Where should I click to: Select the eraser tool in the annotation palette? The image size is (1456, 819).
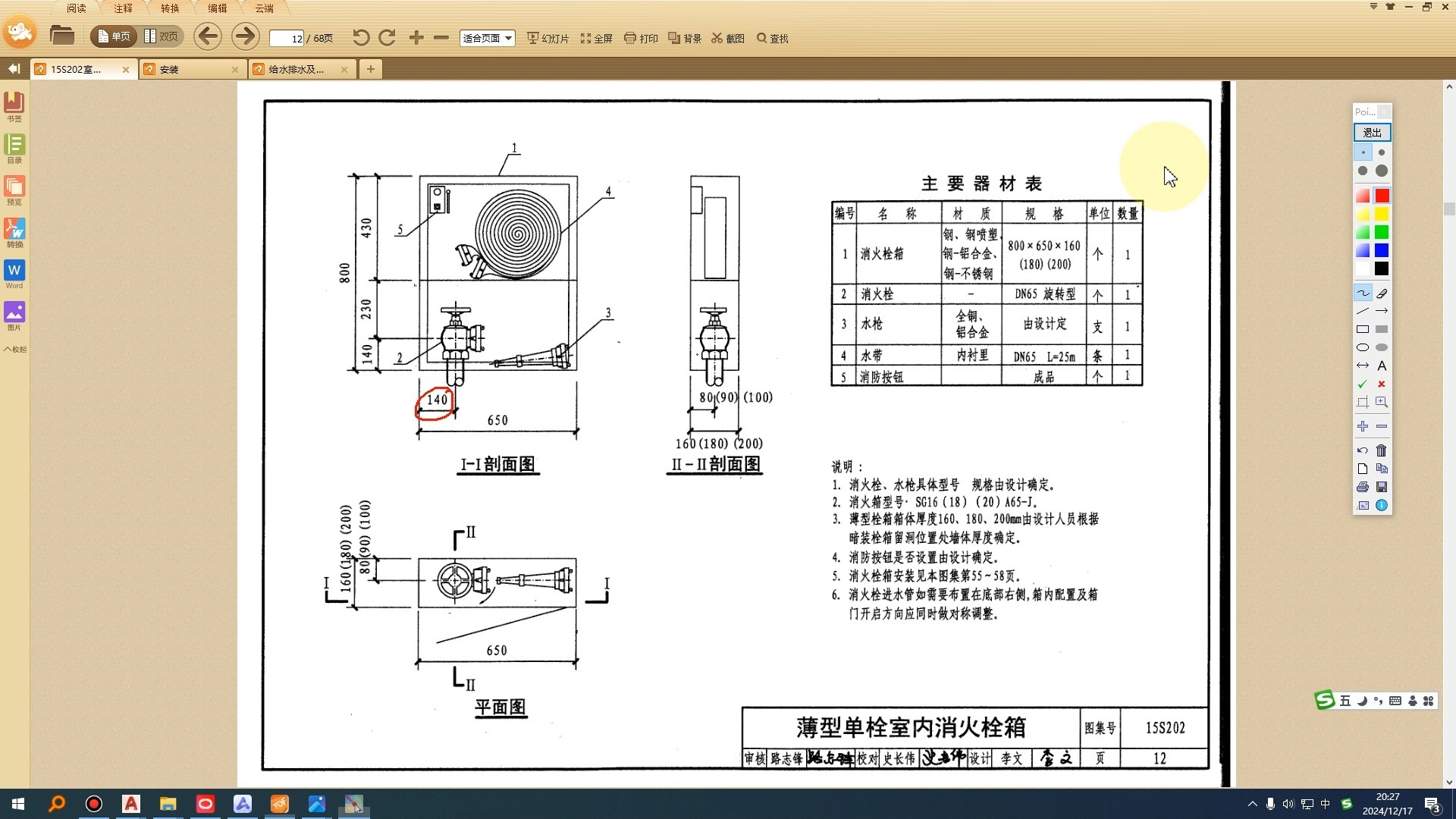point(1382,293)
